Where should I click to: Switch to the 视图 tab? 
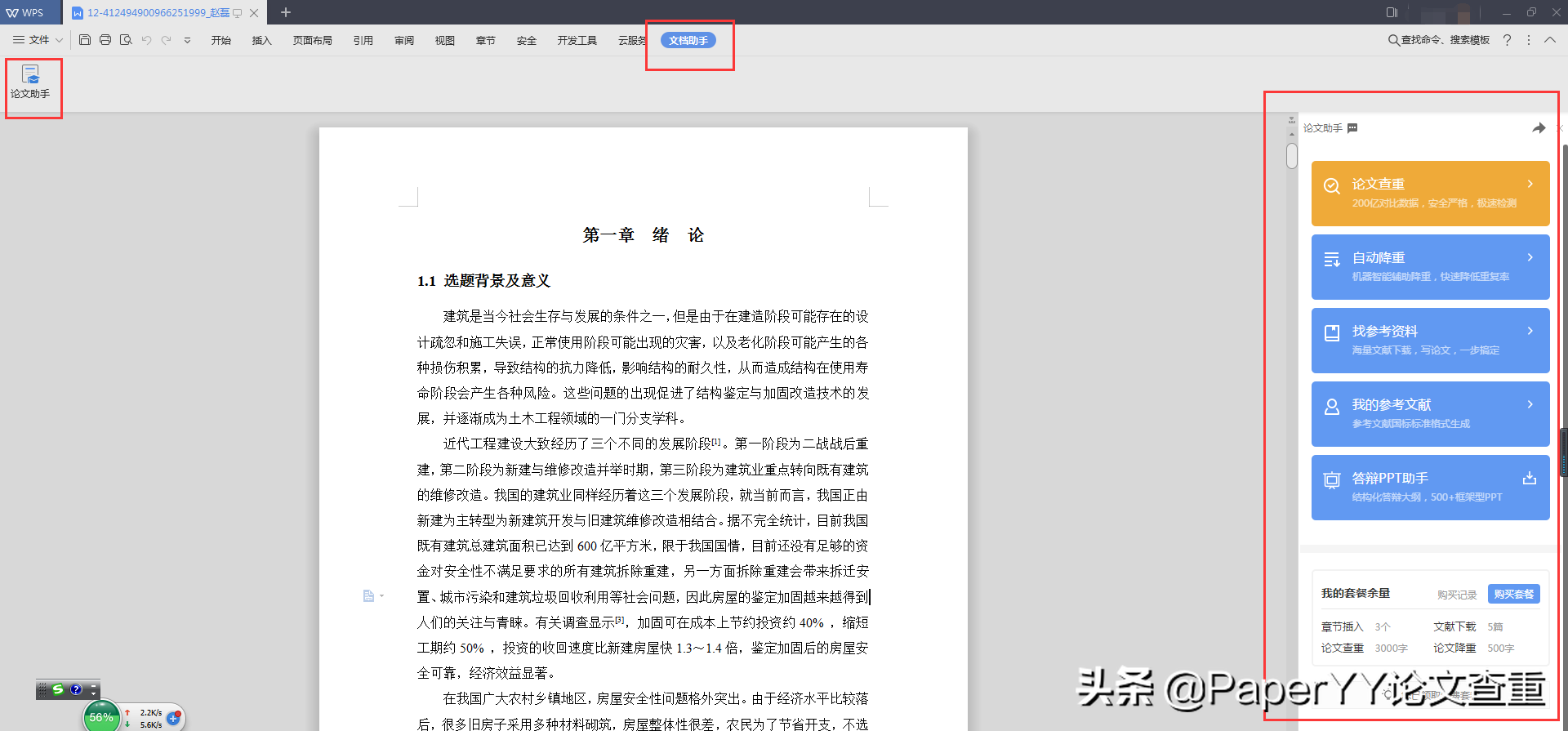click(x=445, y=41)
